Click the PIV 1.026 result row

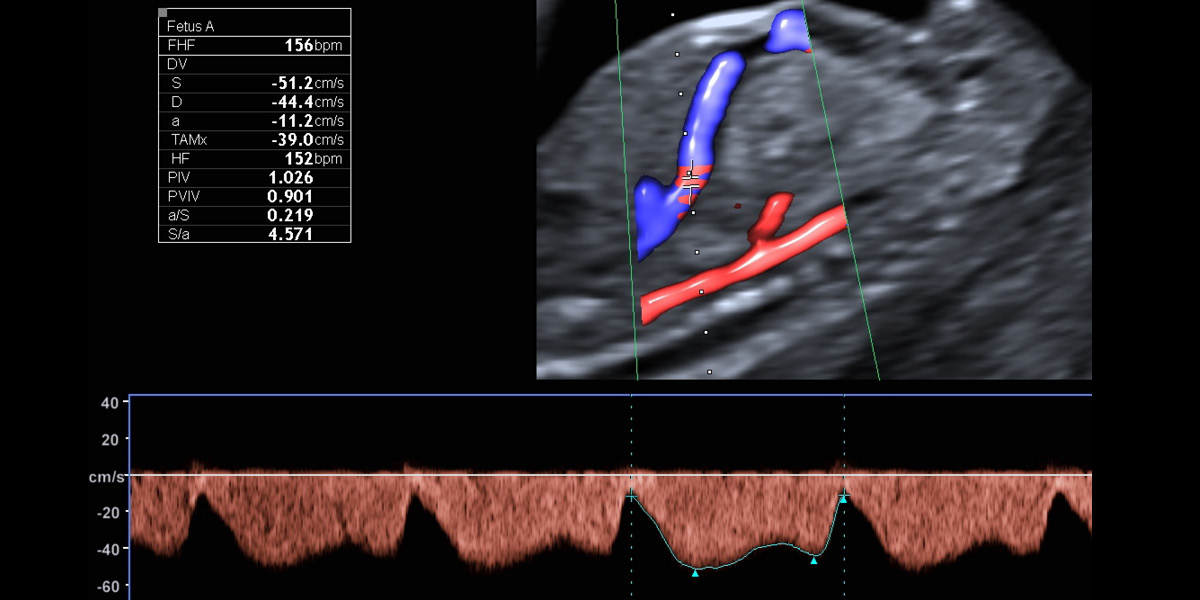click(255, 178)
